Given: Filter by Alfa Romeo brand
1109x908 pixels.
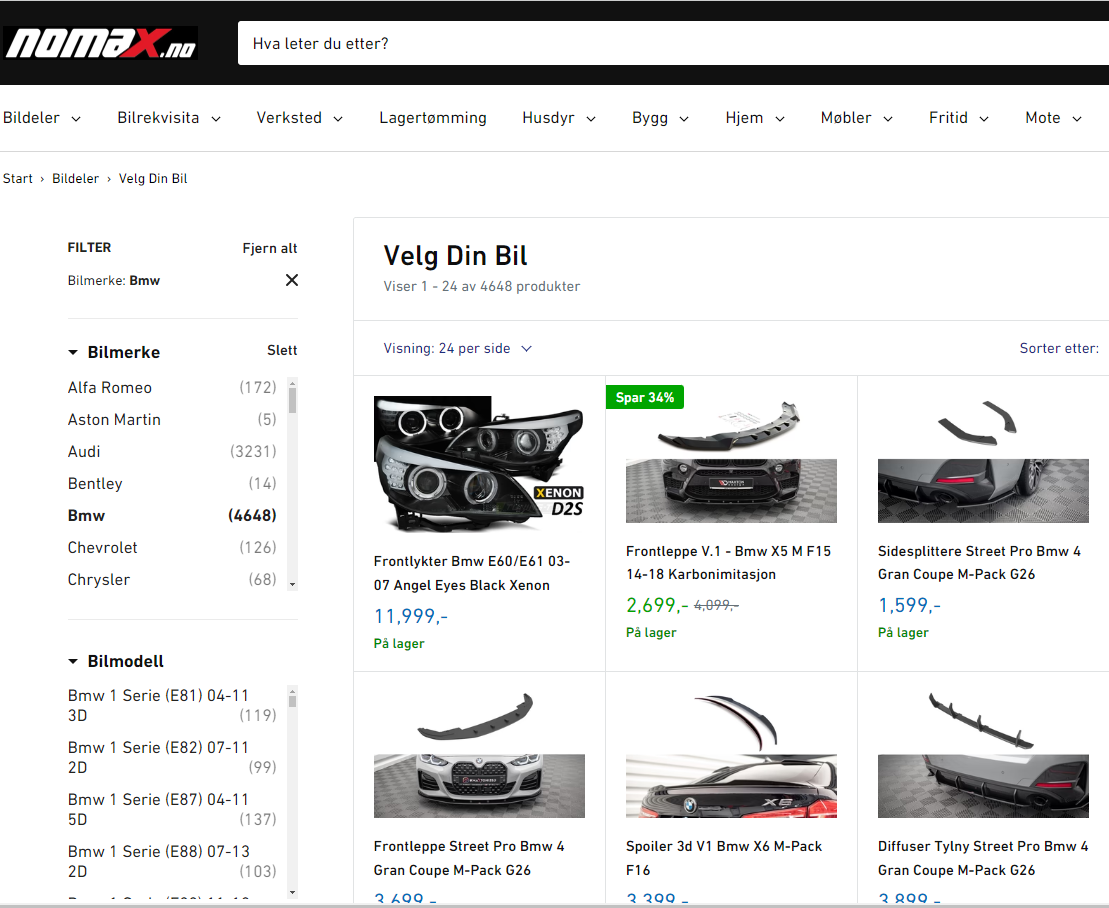Looking at the screenshot, I should click(x=172, y=388).
